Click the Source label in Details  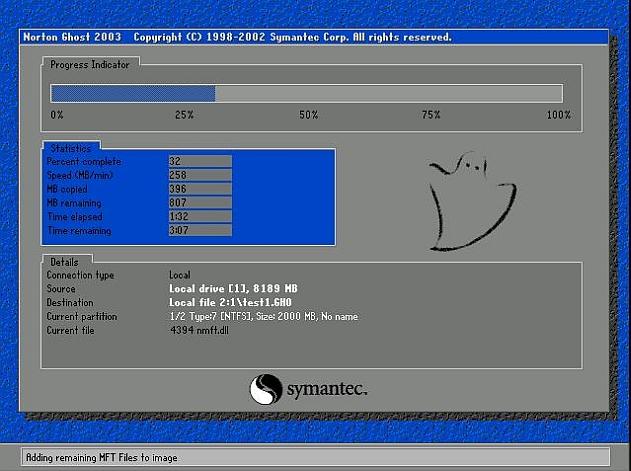pyautogui.click(x=61, y=289)
